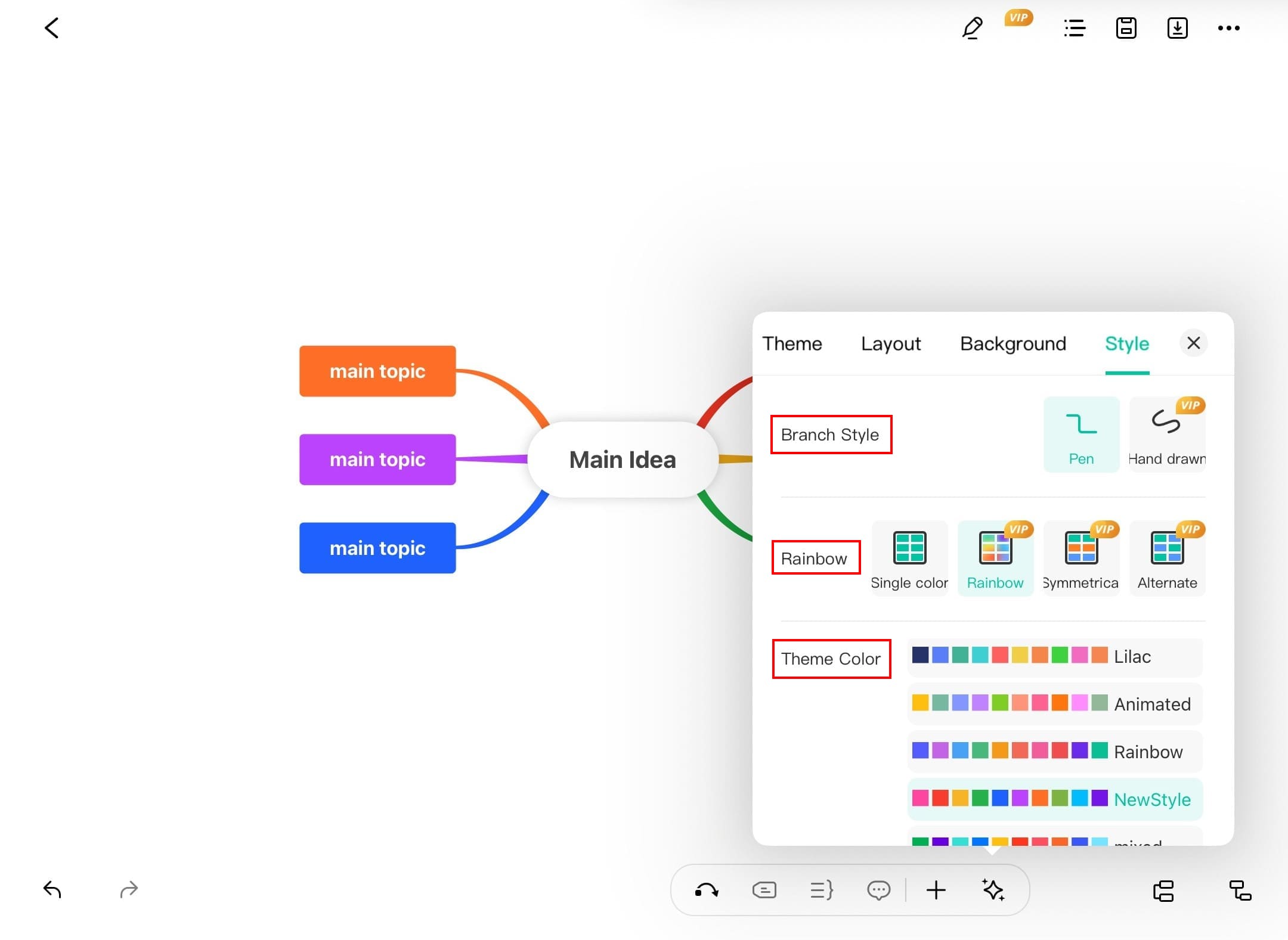The width and height of the screenshot is (1288, 940).
Task: Select the purple main topic node
Action: click(377, 460)
